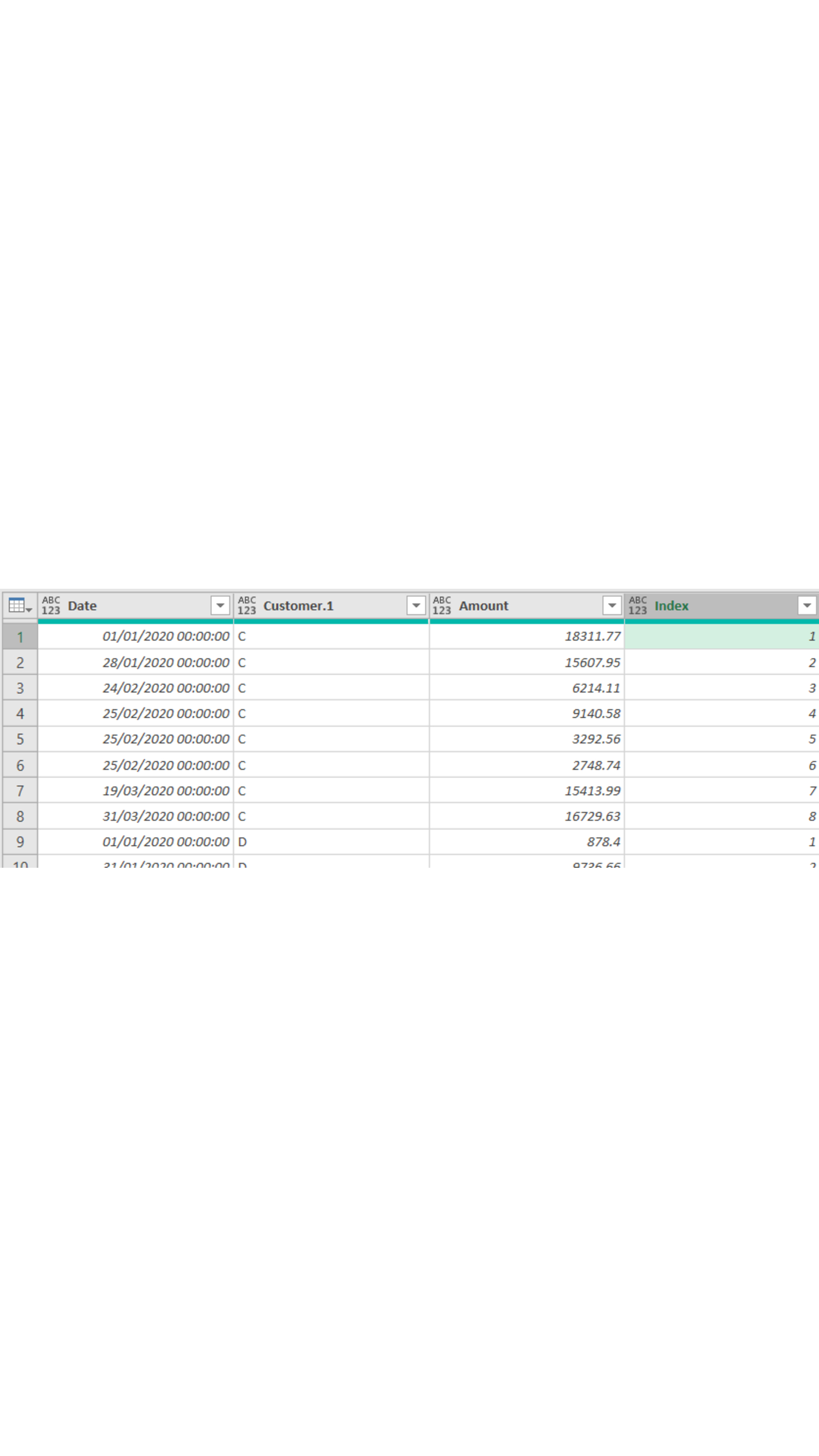
Task: Select the Amount column header
Action: tap(526, 605)
